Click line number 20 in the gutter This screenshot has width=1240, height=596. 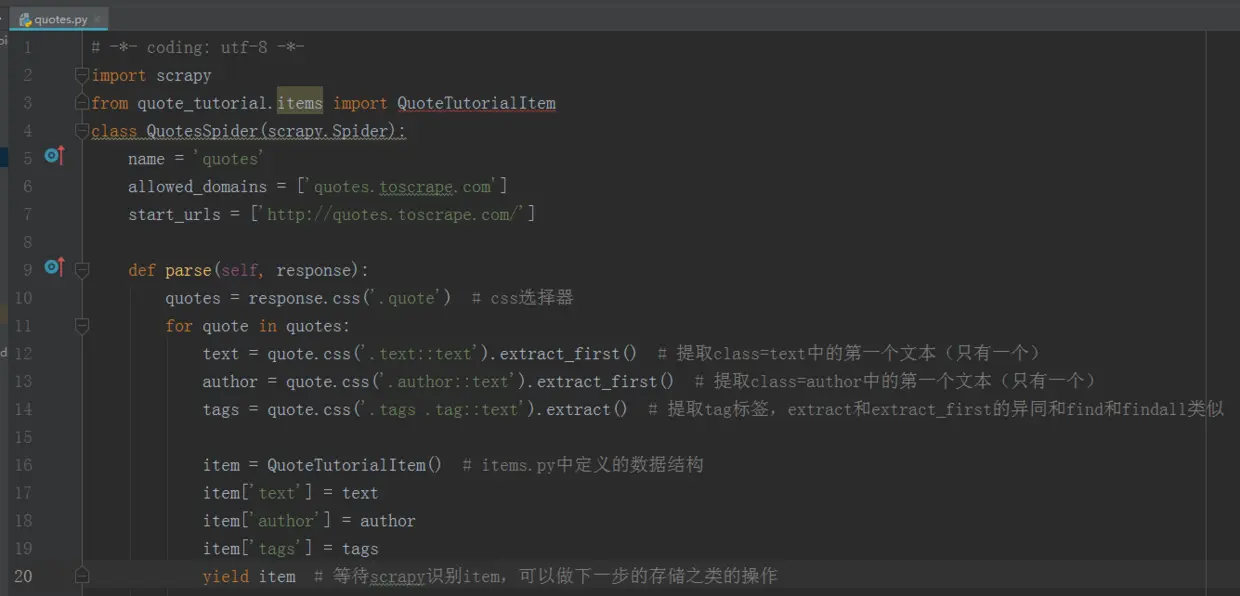(x=23, y=576)
